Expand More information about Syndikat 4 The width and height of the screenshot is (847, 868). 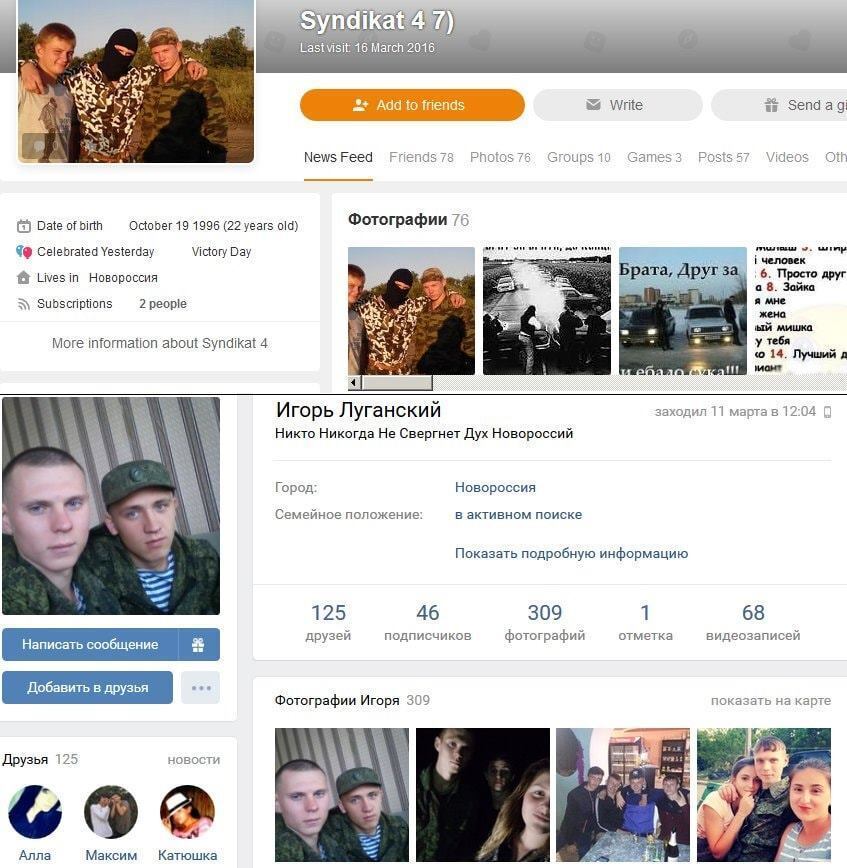(159, 343)
